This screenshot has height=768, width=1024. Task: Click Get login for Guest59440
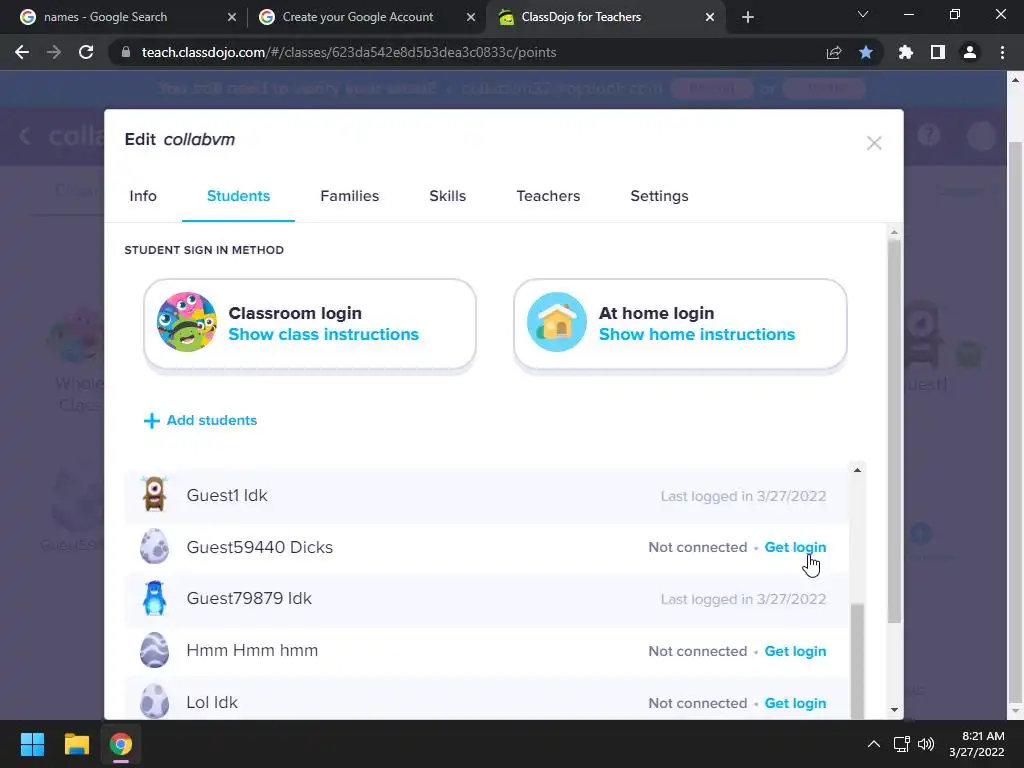[795, 547]
